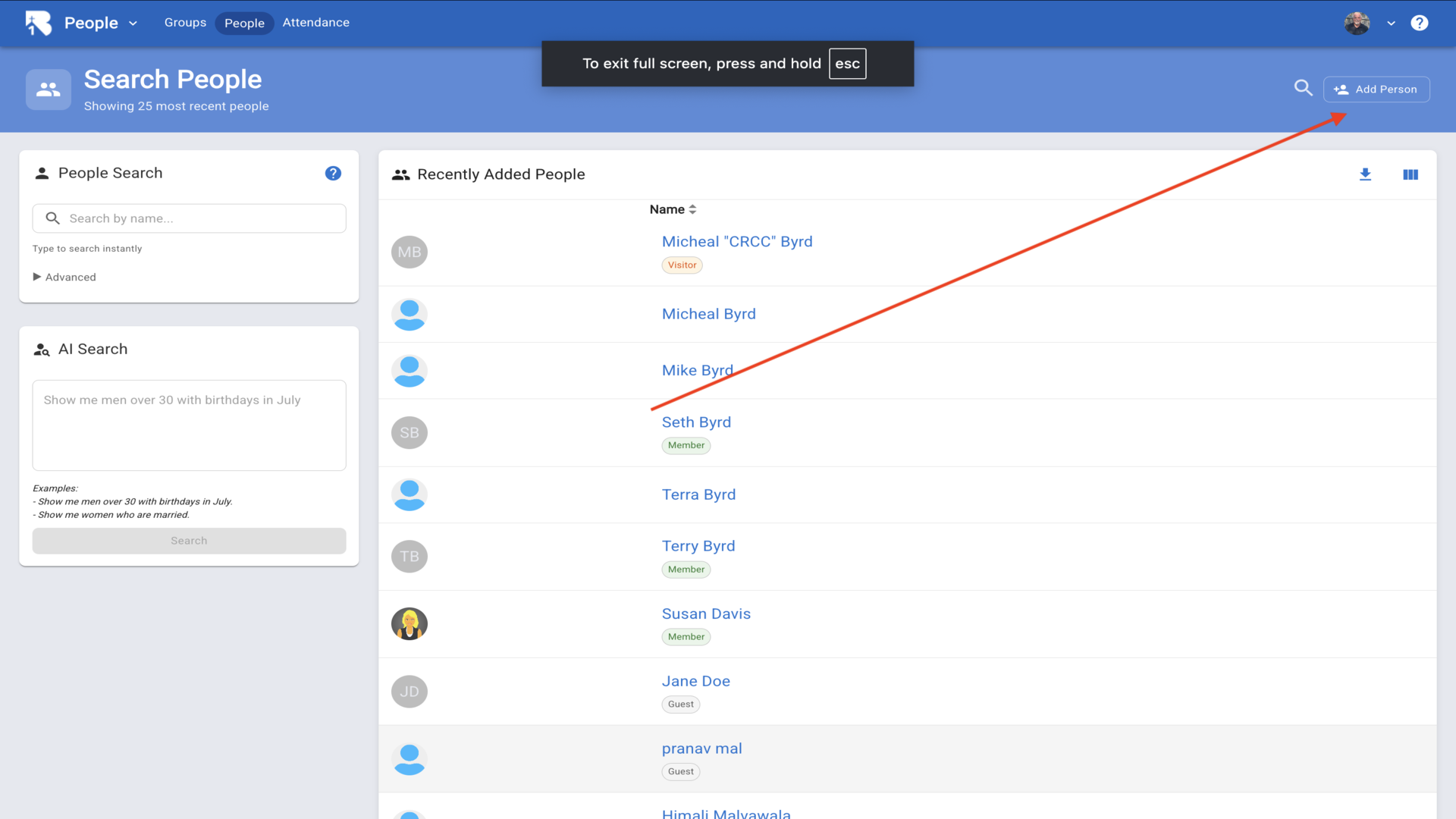Switch to the Groups tab
This screenshot has width=1456, height=819.
[185, 23]
